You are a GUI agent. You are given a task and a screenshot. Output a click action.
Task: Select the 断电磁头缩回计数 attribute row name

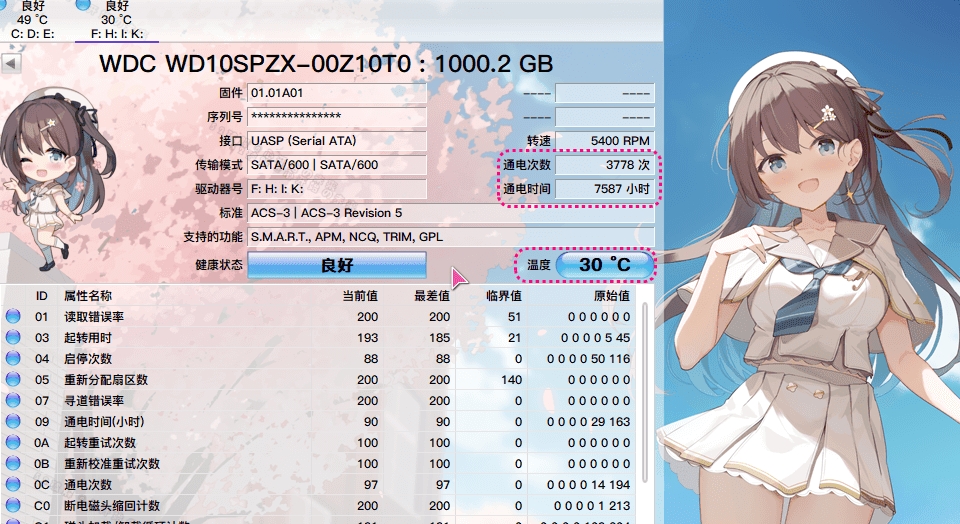click(x=112, y=506)
